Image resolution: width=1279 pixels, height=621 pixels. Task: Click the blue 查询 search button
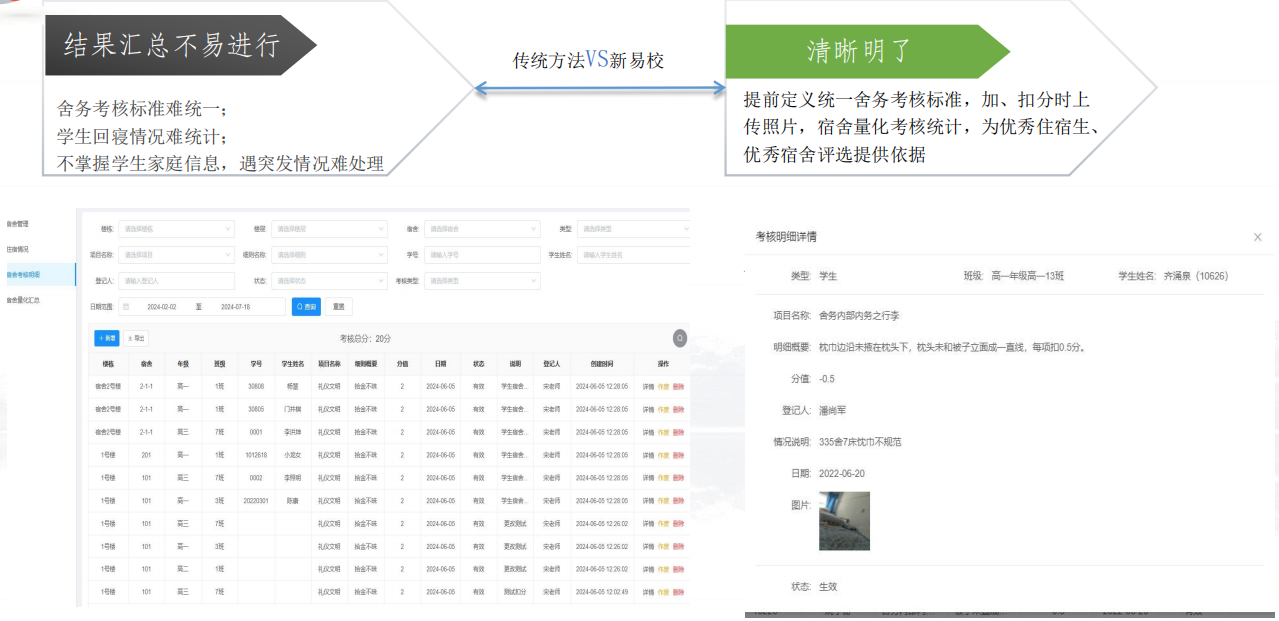306,307
